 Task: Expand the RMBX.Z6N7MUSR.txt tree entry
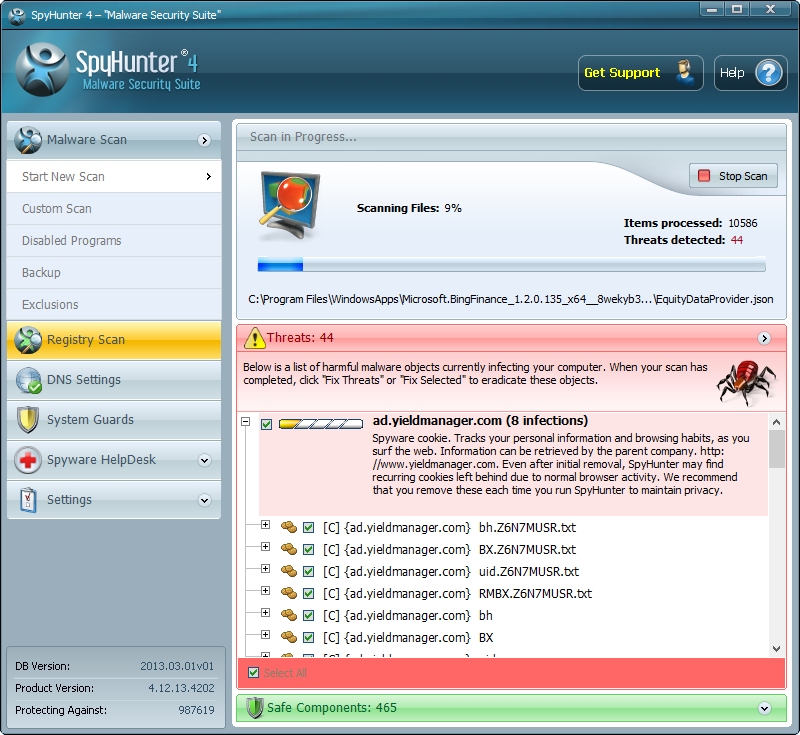265,592
